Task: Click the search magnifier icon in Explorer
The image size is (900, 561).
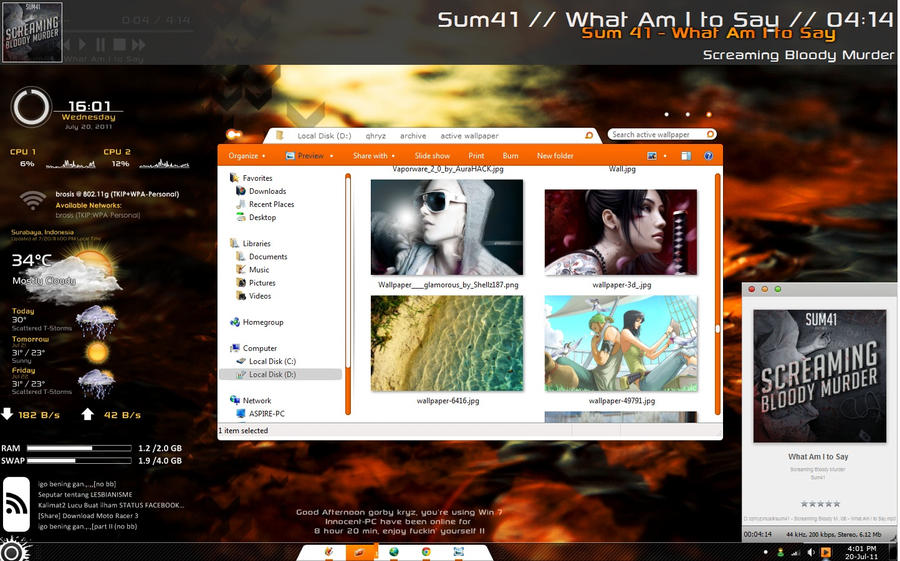Action: (x=710, y=134)
